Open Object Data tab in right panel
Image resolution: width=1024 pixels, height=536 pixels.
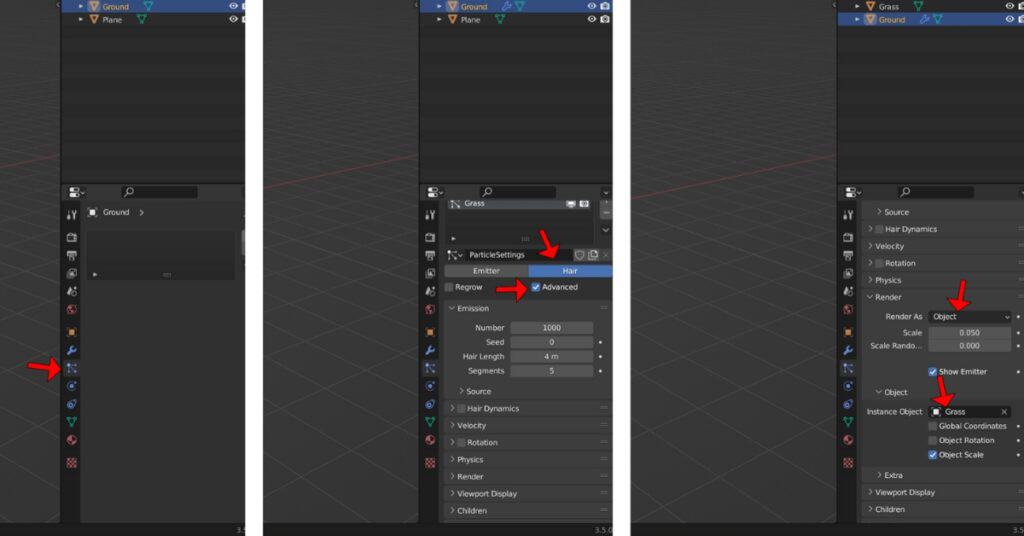pyautogui.click(x=848, y=422)
